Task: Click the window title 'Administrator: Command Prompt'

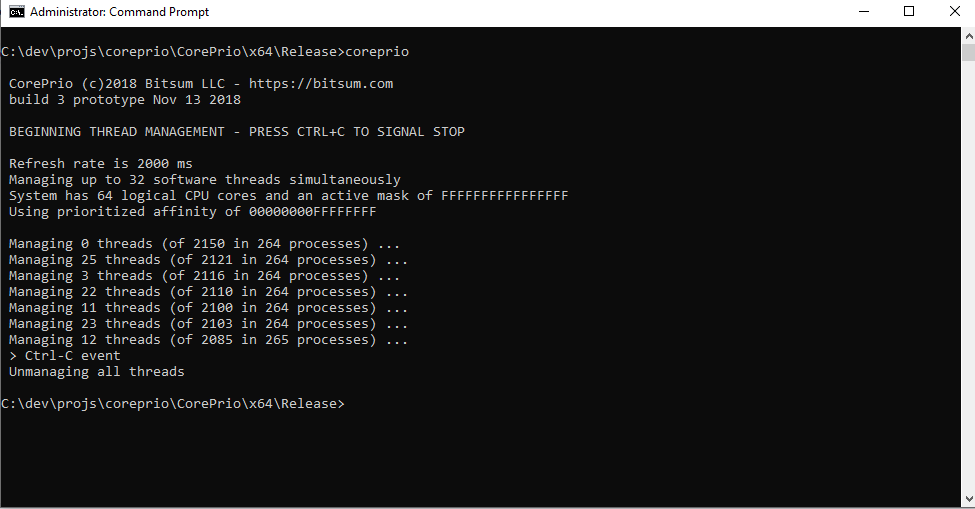Action: (x=119, y=12)
